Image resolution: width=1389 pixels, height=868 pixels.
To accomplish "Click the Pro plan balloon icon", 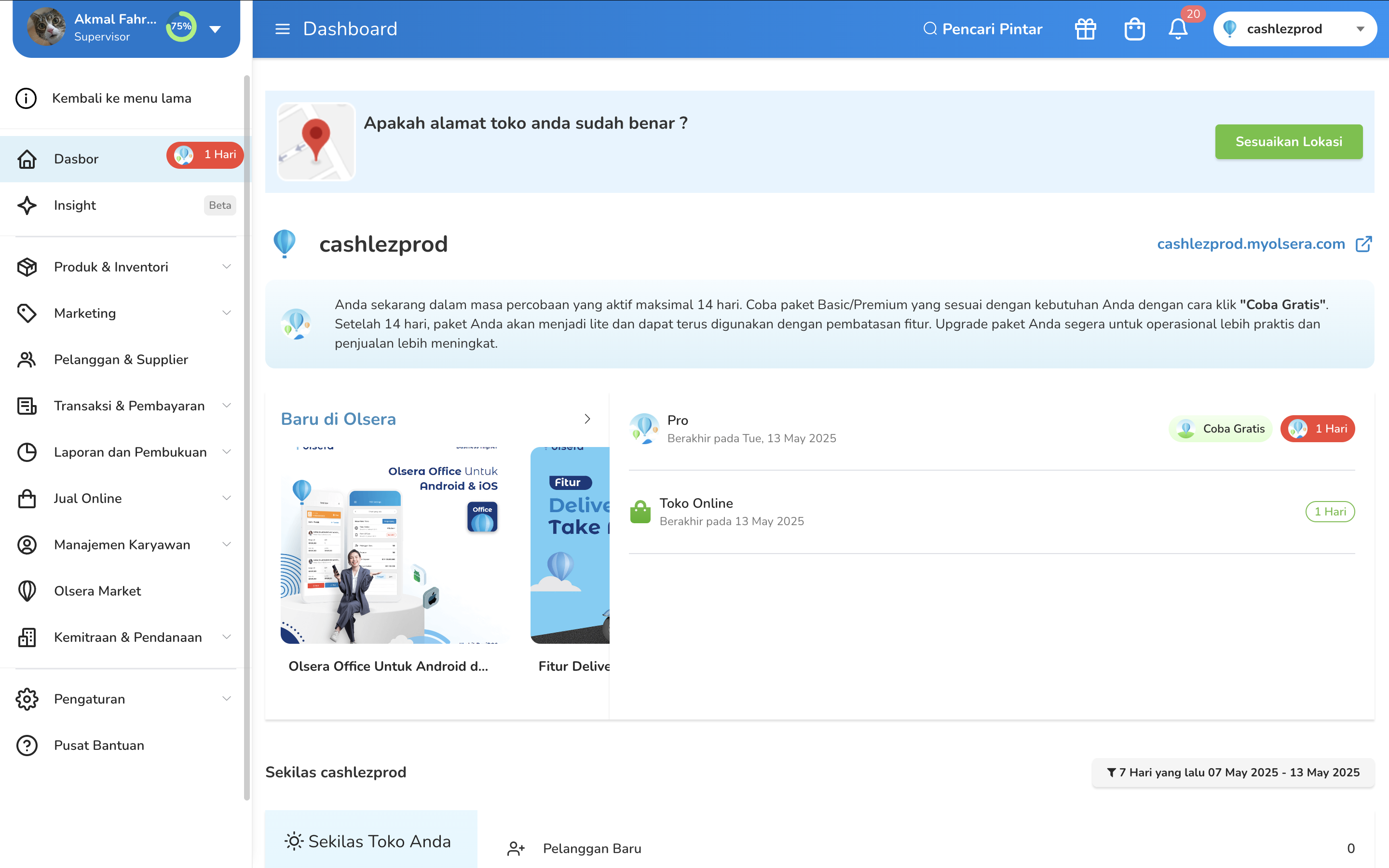I will tap(644, 429).
